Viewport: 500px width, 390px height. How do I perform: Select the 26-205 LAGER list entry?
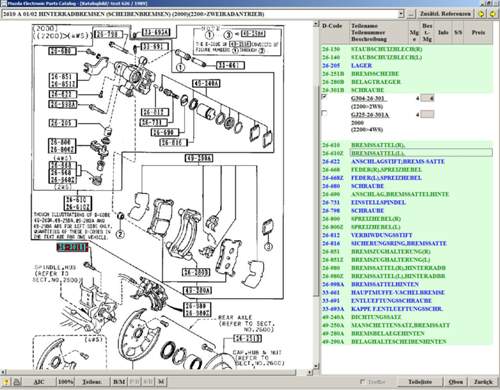click(x=406, y=66)
